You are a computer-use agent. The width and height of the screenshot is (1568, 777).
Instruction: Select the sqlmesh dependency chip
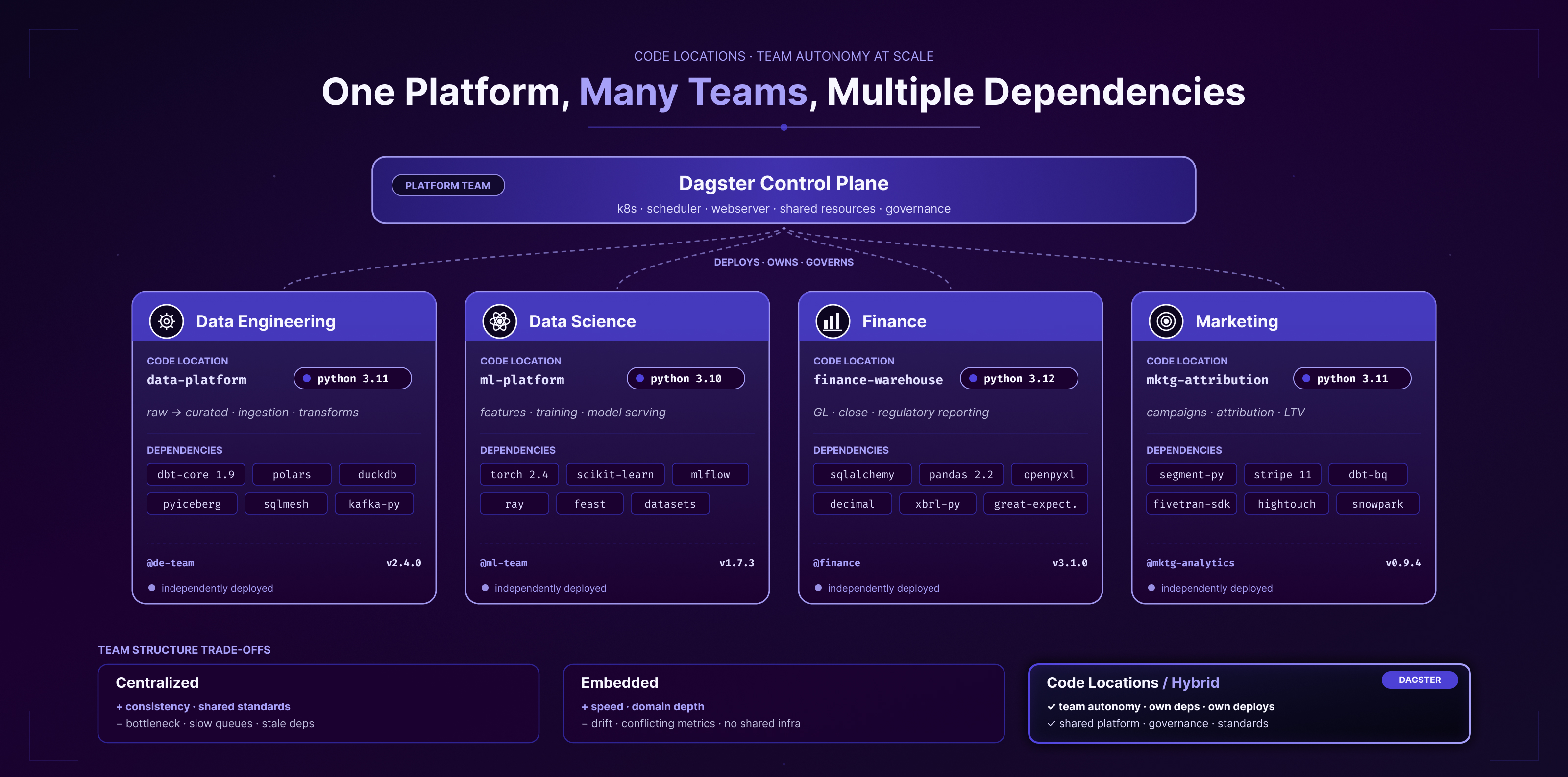tap(286, 504)
